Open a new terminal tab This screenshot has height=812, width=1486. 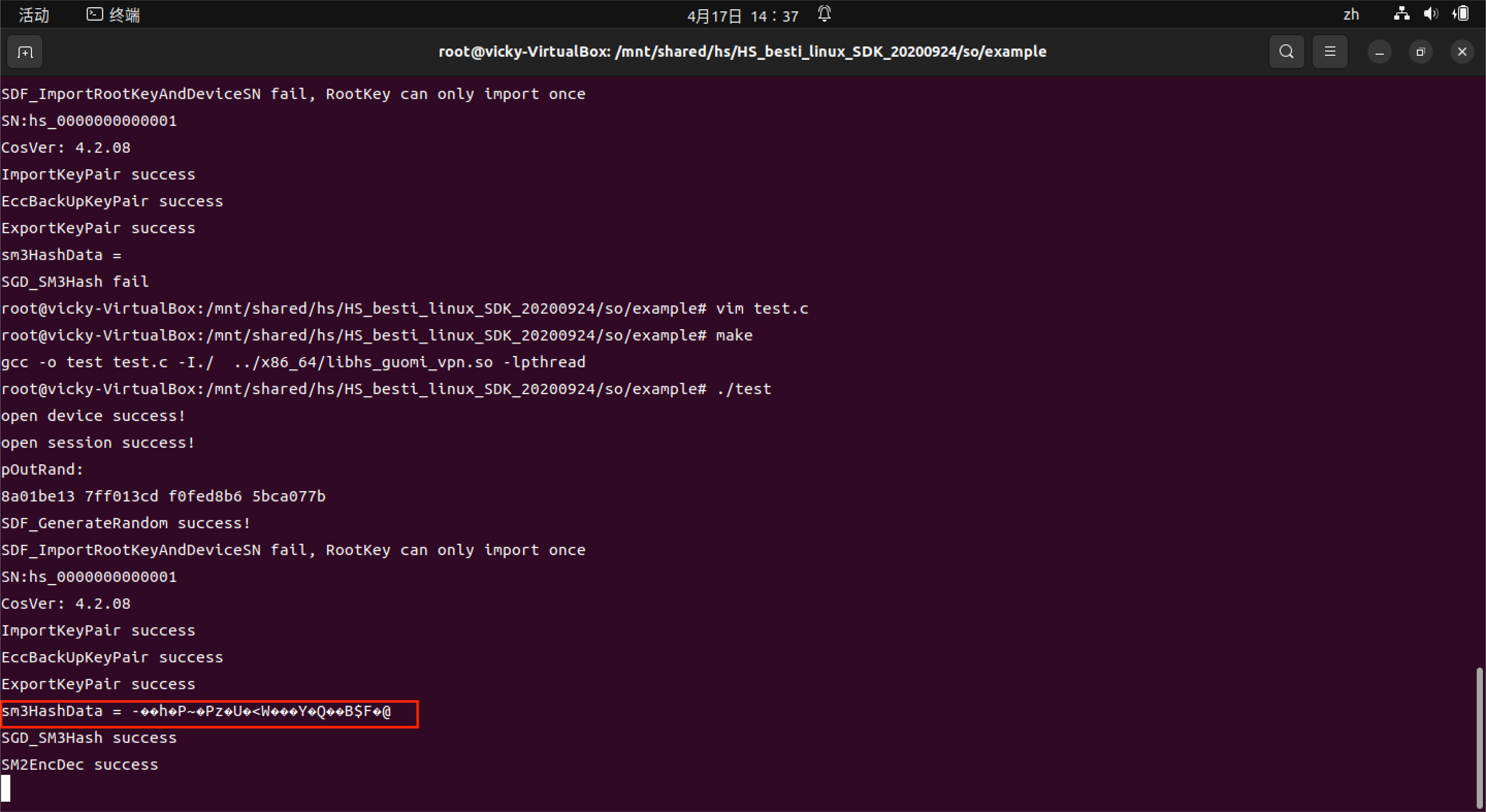click(x=25, y=52)
